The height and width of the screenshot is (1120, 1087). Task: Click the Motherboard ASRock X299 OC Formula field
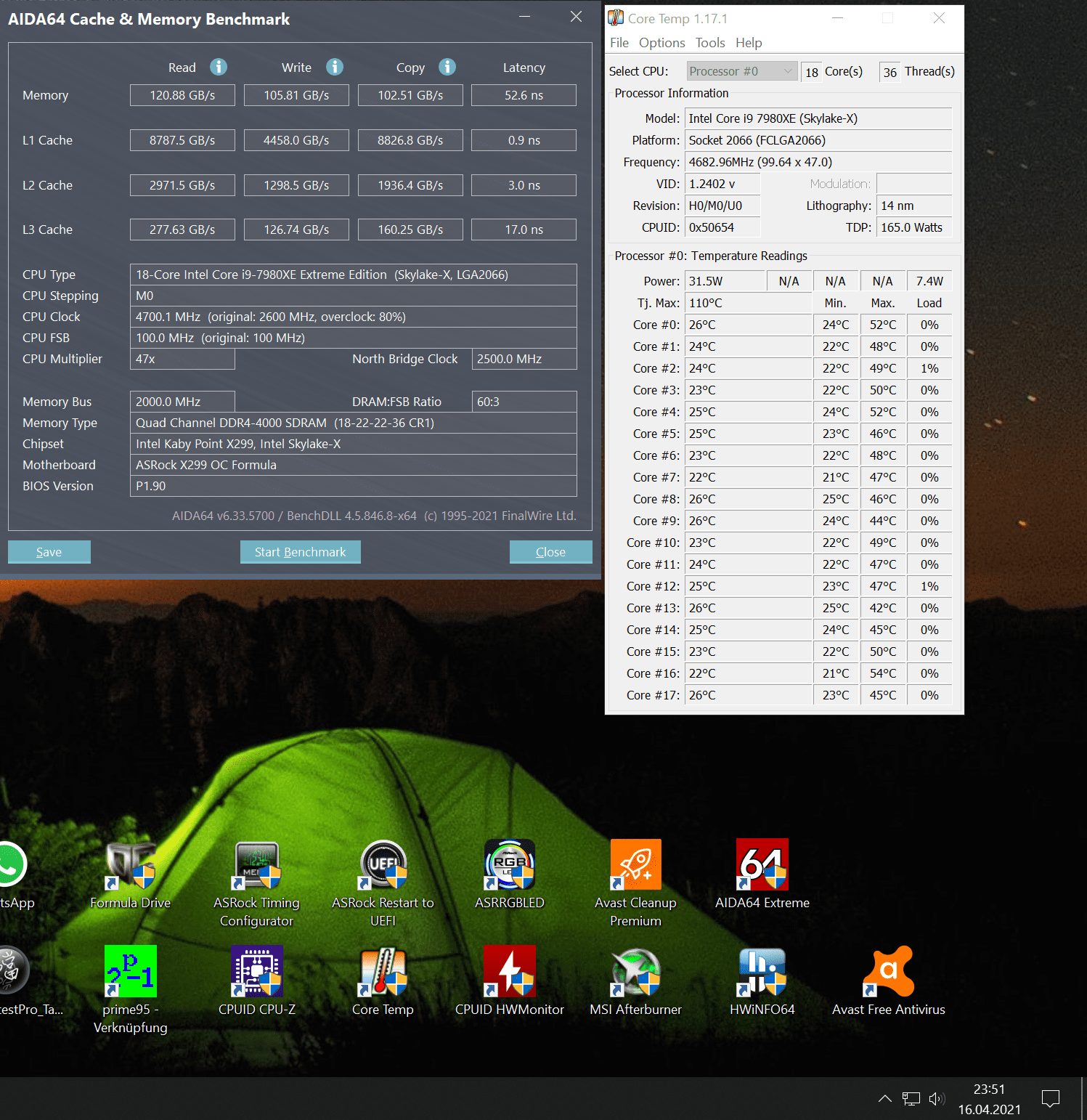pyautogui.click(x=354, y=465)
